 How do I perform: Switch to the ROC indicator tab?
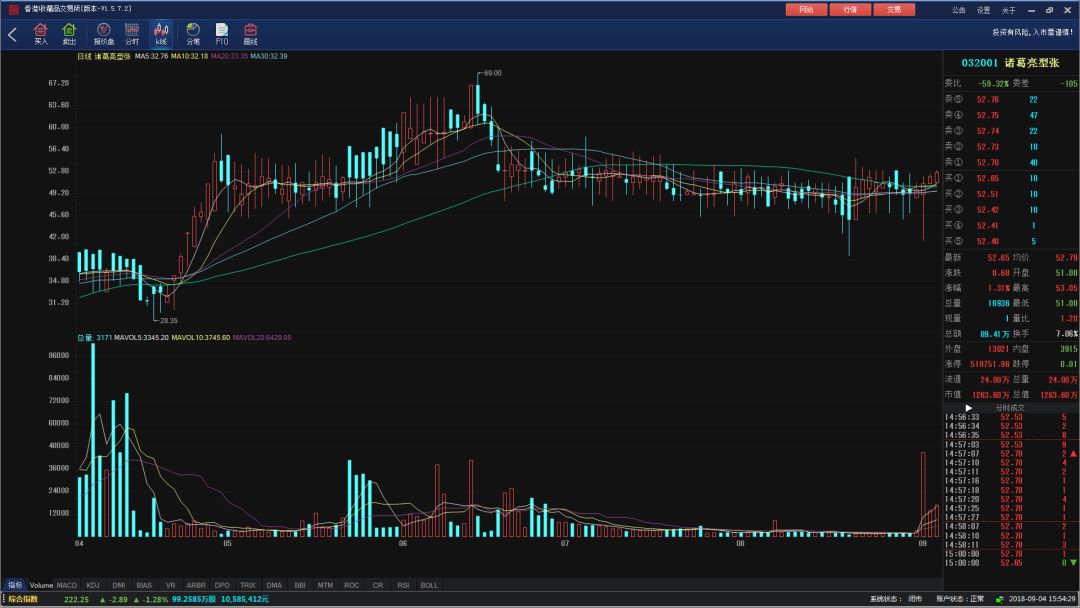pyautogui.click(x=351, y=585)
